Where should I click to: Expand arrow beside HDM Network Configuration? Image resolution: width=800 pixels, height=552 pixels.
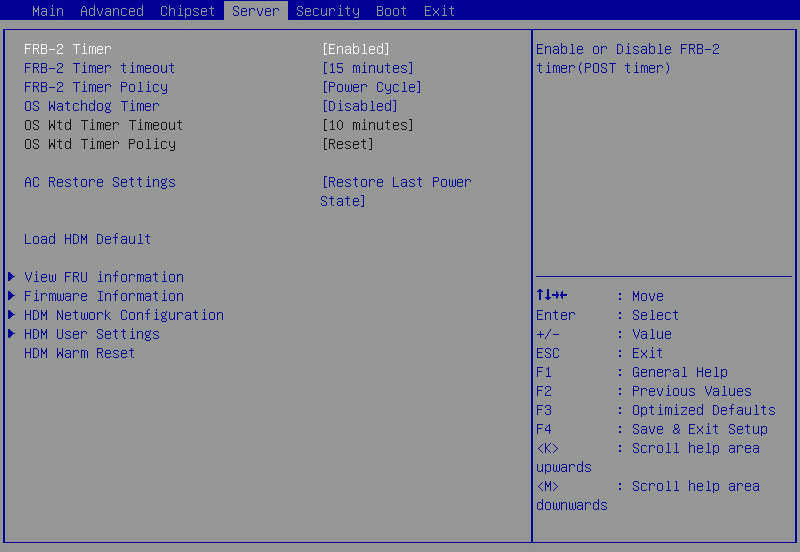(x=11, y=315)
